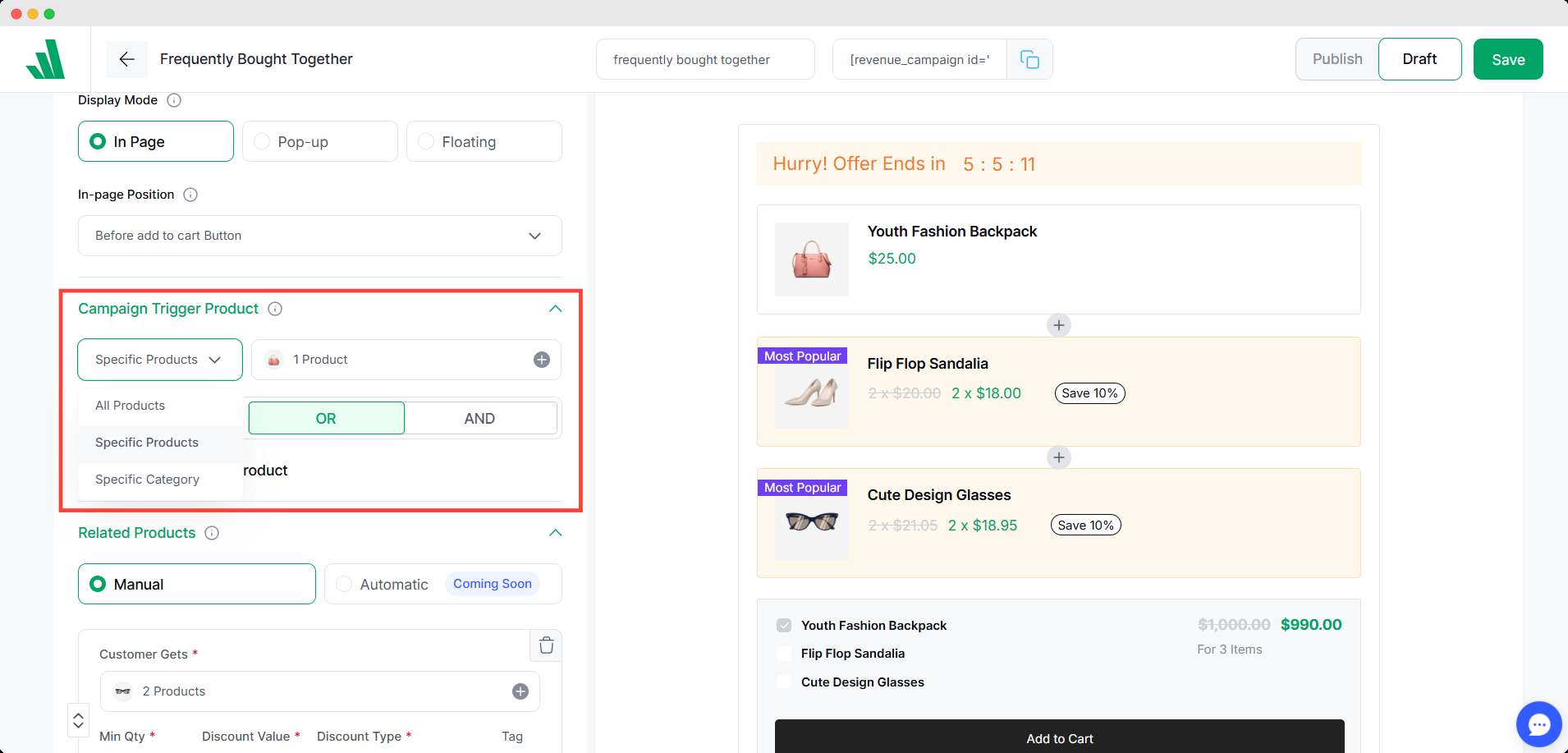Delete the Customer Gets offer row

tap(546, 645)
